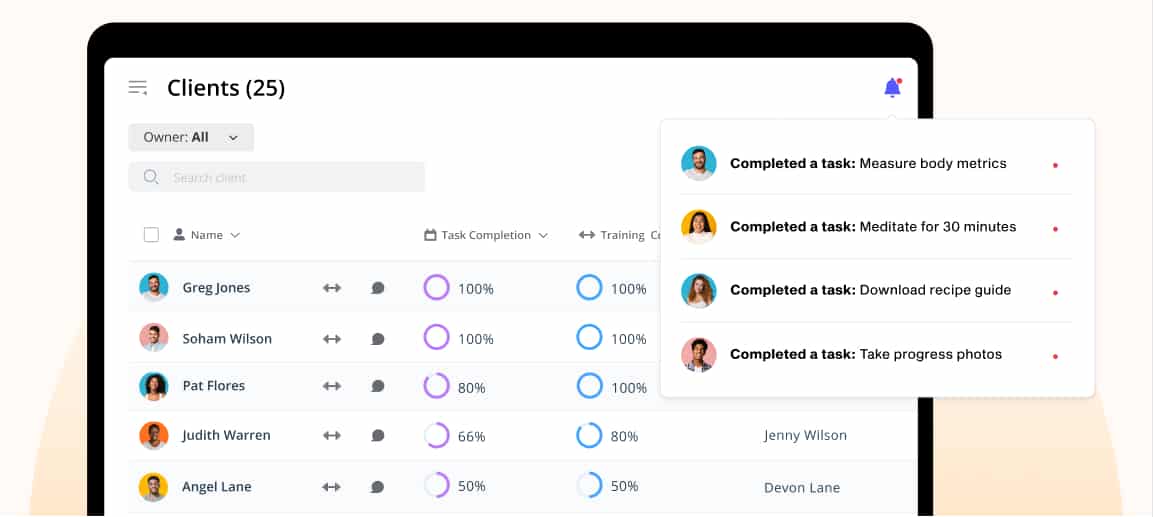Click Pat Flores 80% task completion ring

[x=436, y=386]
